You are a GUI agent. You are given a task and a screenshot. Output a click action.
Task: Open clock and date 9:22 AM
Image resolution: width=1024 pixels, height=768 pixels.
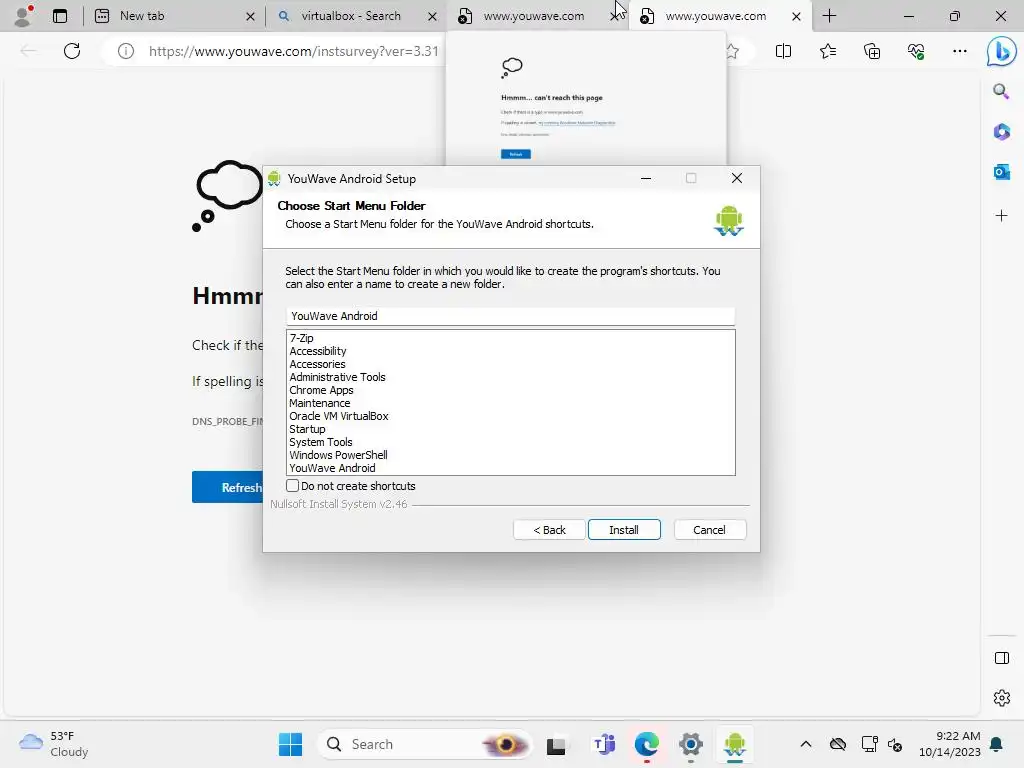click(949, 744)
